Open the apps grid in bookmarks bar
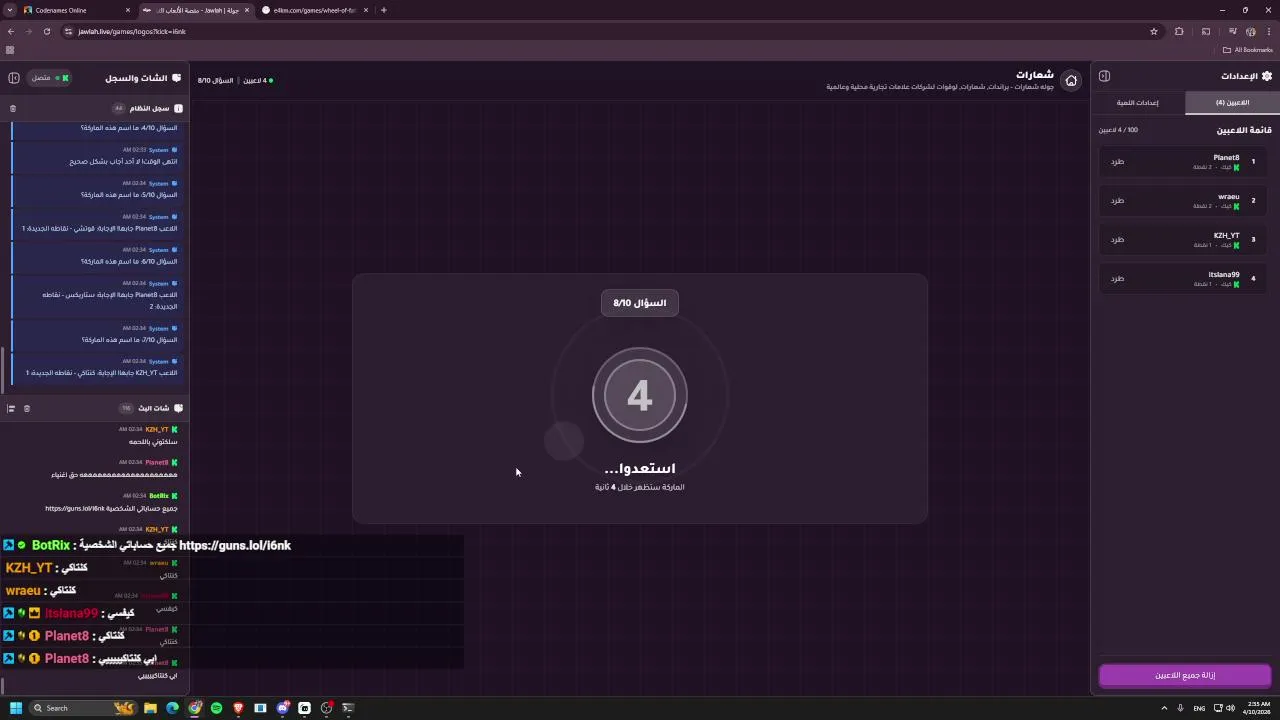The width and height of the screenshot is (1280, 720). [x=10, y=49]
